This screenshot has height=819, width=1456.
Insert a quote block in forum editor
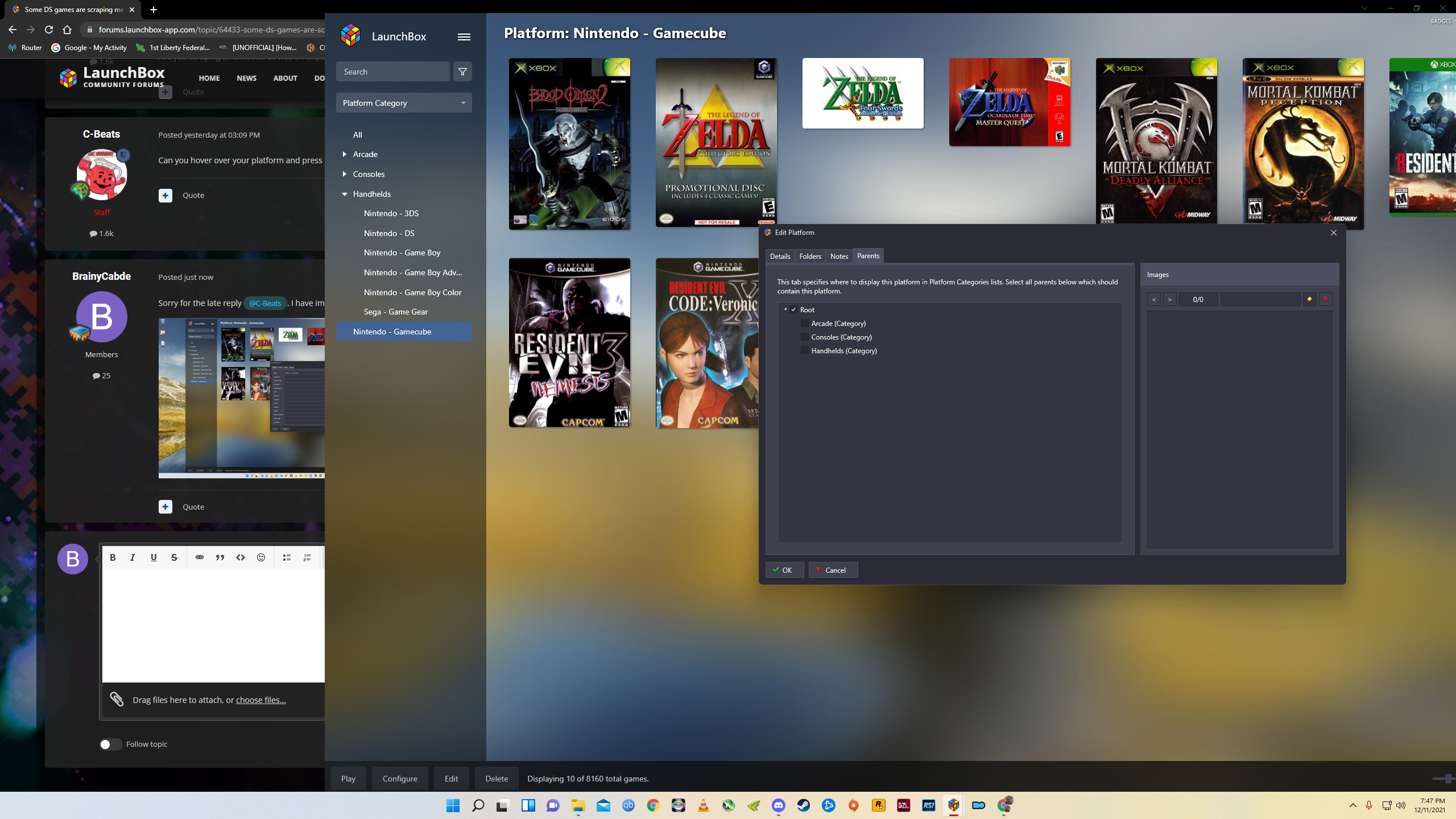pyautogui.click(x=220, y=557)
